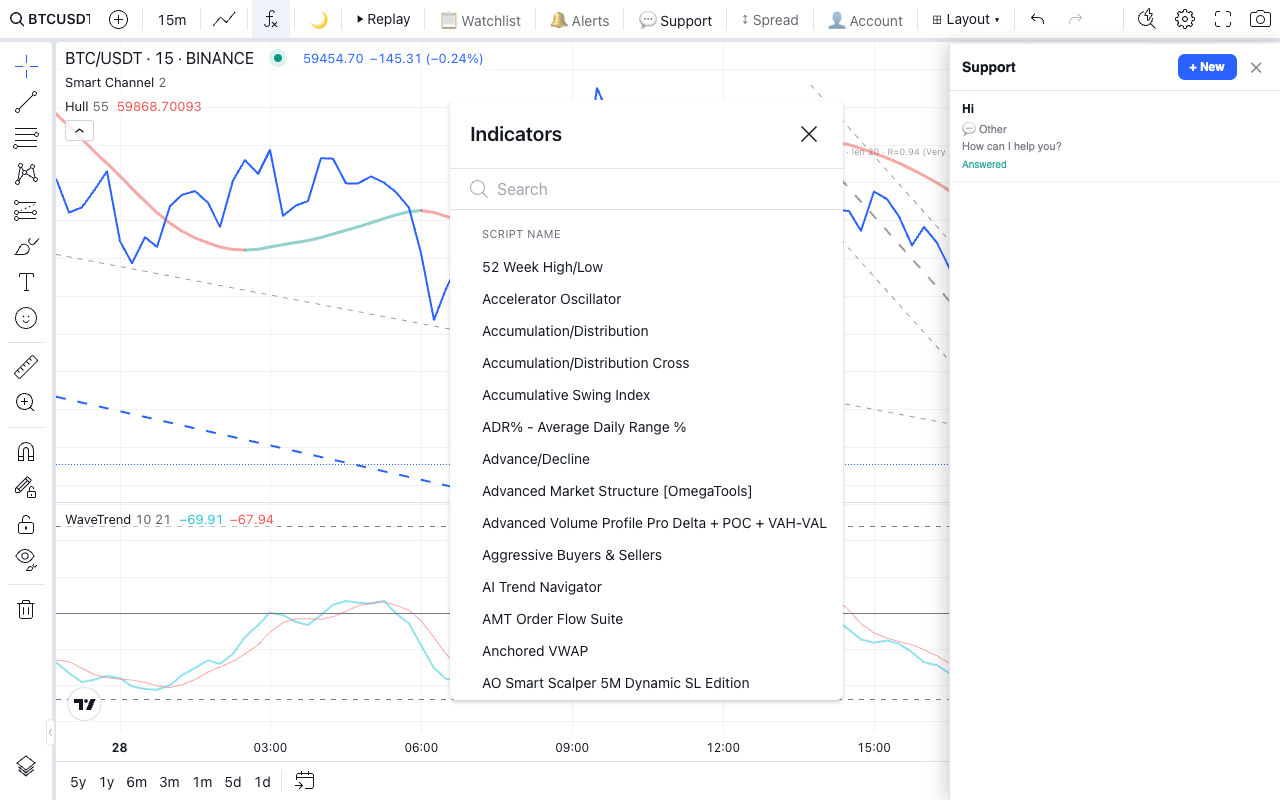Close the Support side panel
This screenshot has width=1280, height=800.
pyautogui.click(x=1257, y=67)
